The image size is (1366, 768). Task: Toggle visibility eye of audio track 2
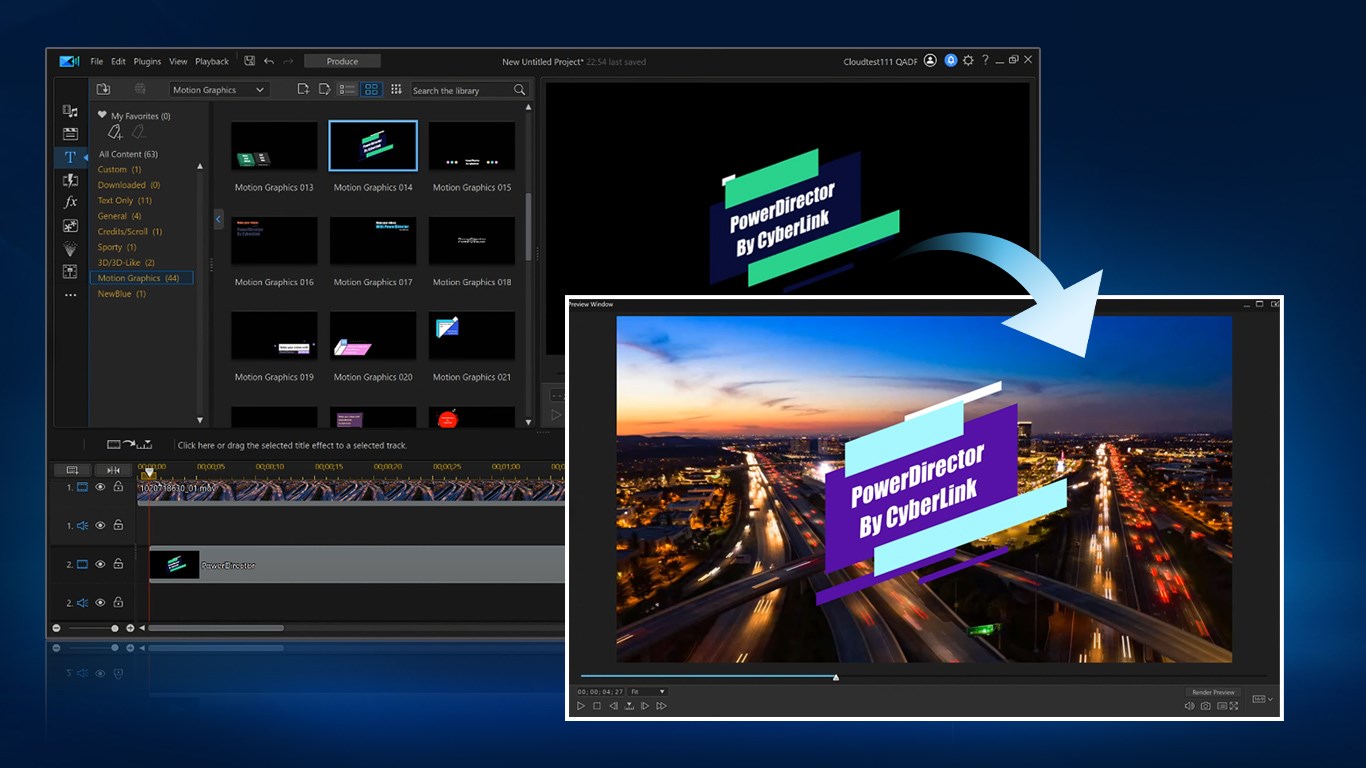pos(100,602)
